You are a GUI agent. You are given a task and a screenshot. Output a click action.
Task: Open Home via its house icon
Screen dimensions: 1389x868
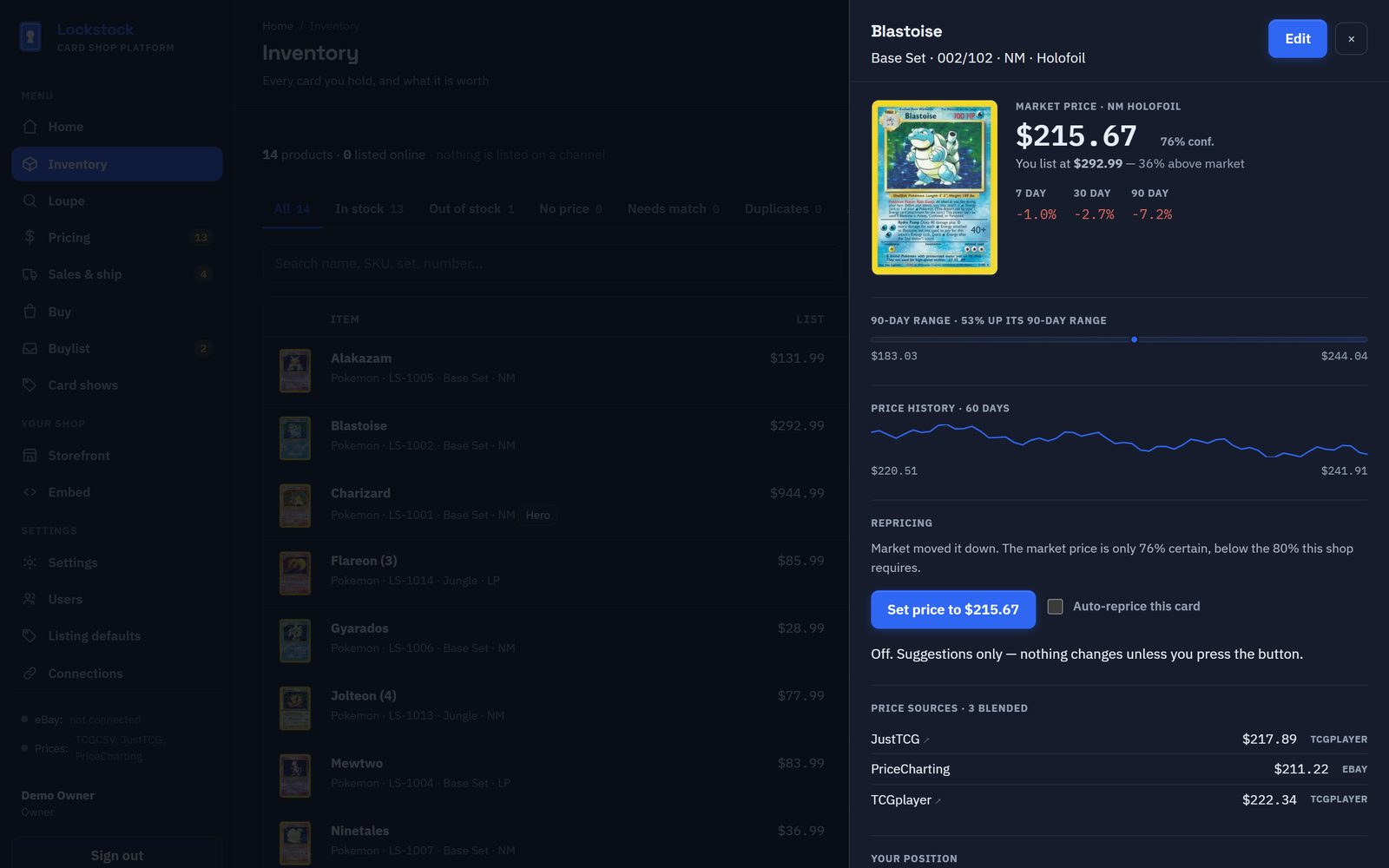(30, 127)
